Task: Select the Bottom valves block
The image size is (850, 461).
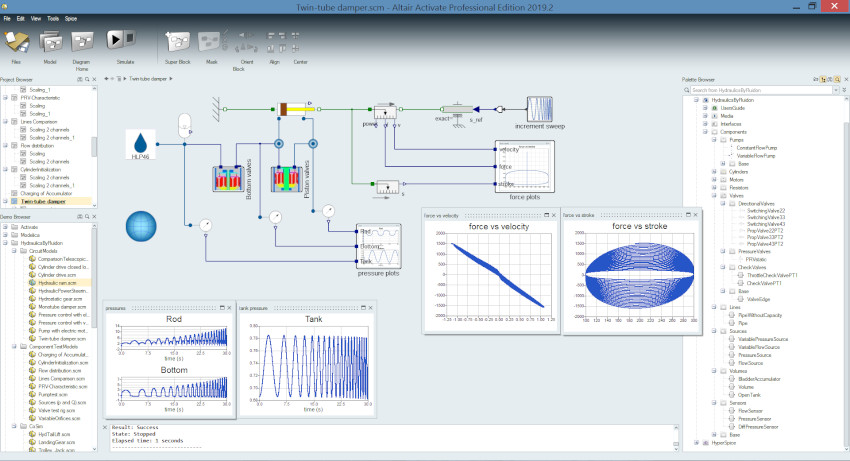Action: (221, 179)
